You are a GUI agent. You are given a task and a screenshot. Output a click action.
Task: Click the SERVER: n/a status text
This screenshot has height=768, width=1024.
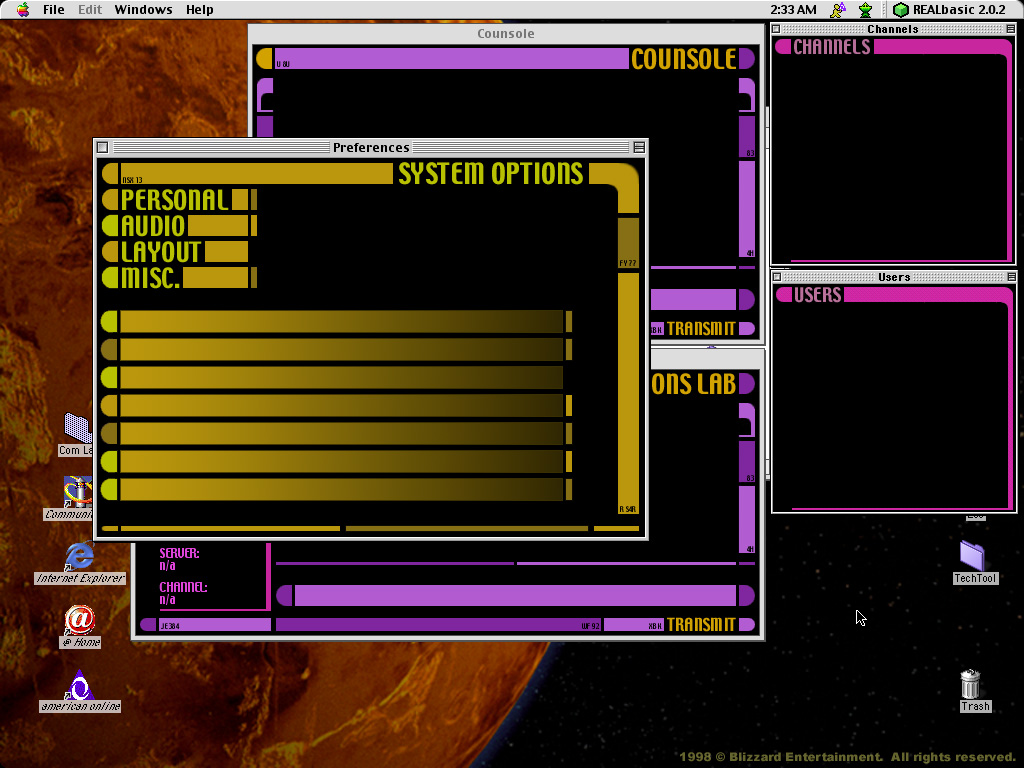(x=180, y=559)
